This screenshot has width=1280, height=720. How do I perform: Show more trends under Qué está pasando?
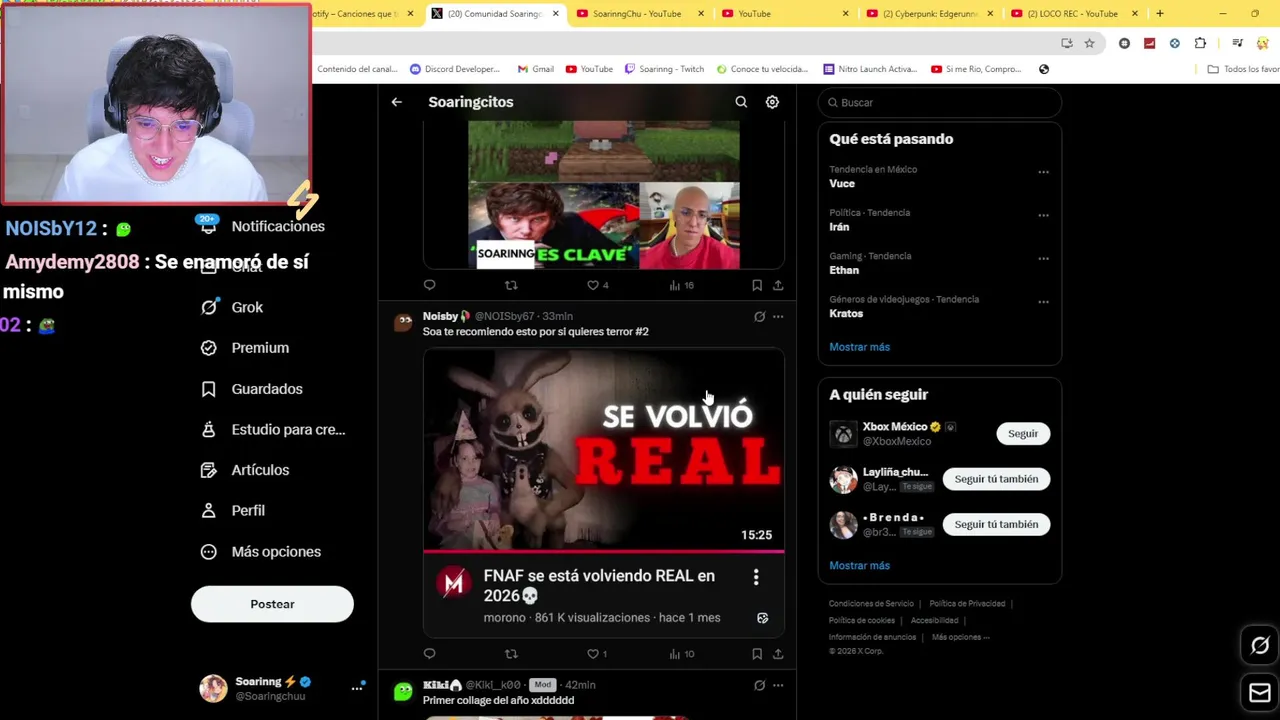pos(859,347)
